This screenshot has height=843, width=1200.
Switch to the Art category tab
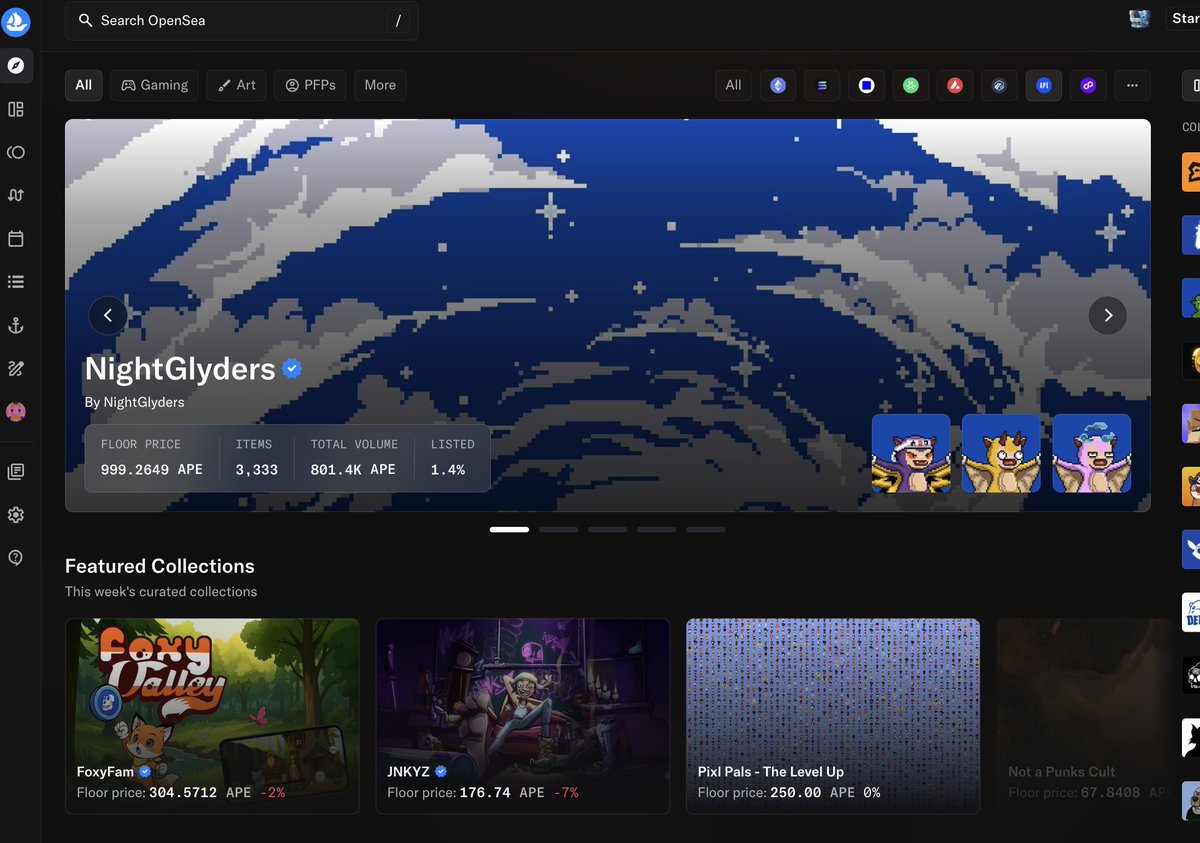pos(238,85)
